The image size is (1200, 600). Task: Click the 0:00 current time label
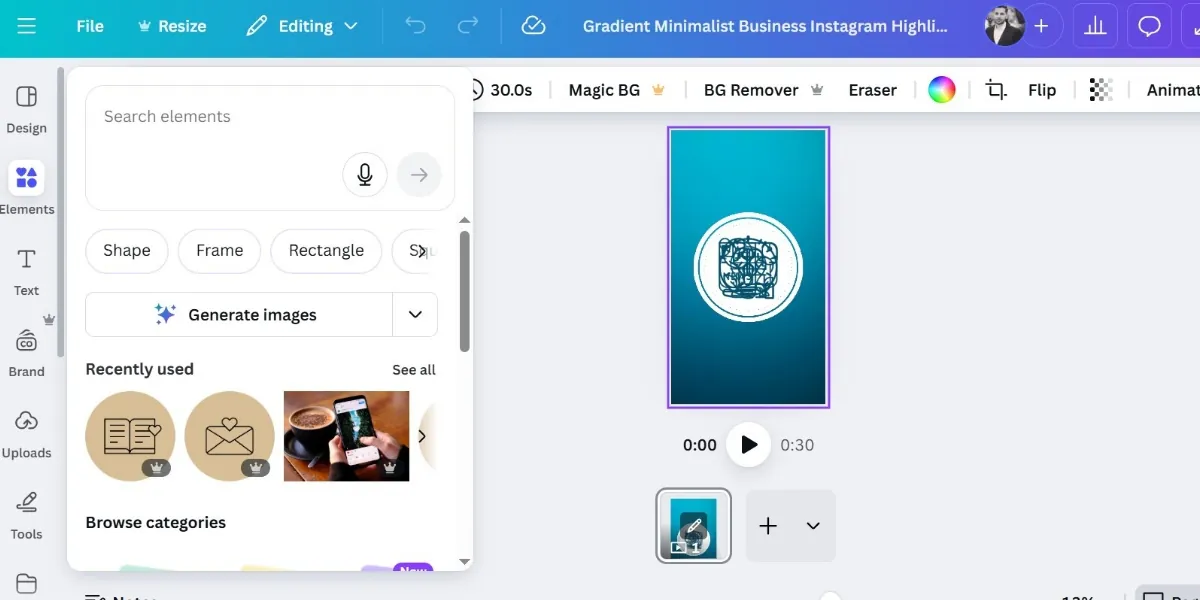(x=700, y=445)
